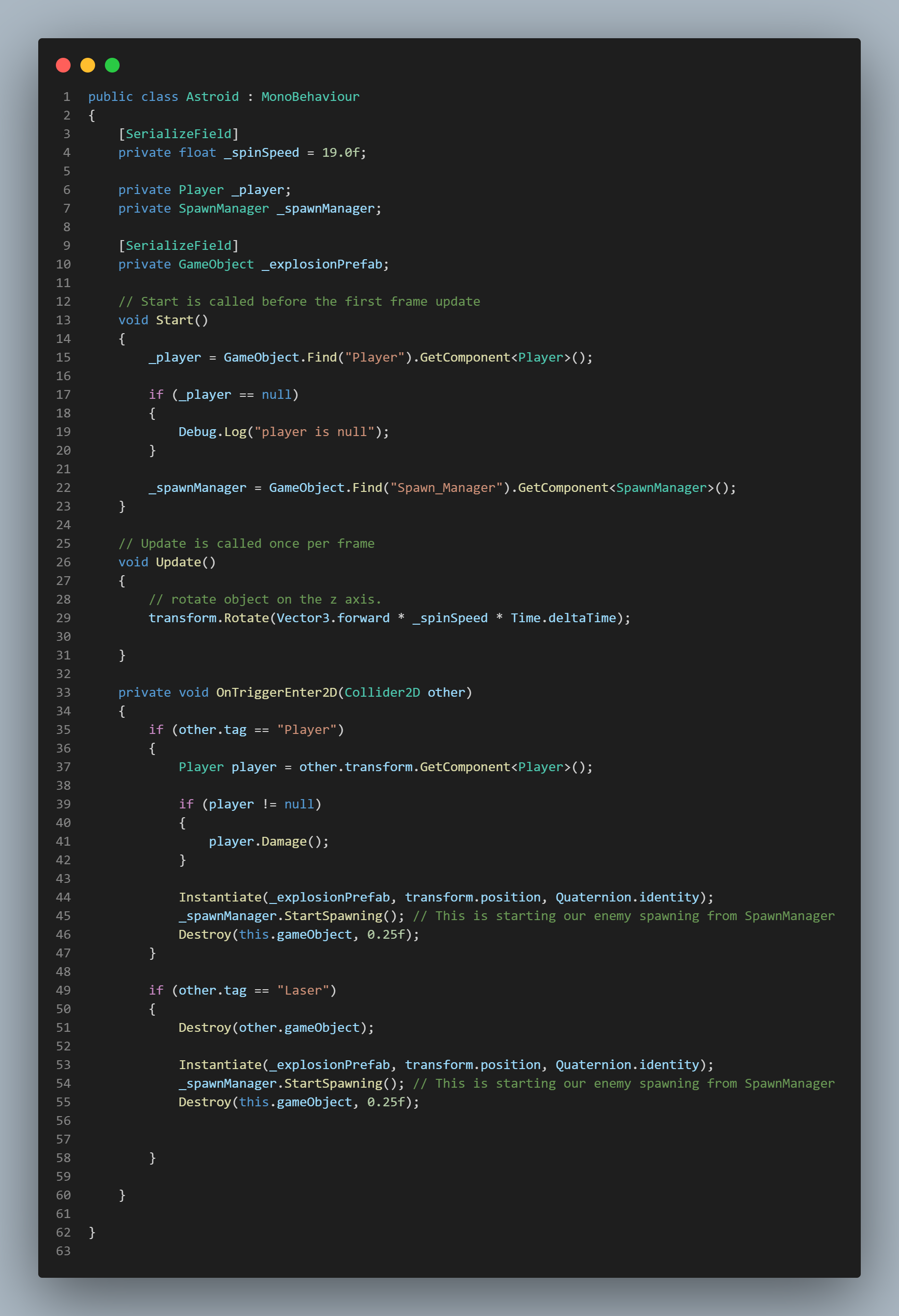
Task: Click null keyword on line 17
Action: tap(276, 395)
